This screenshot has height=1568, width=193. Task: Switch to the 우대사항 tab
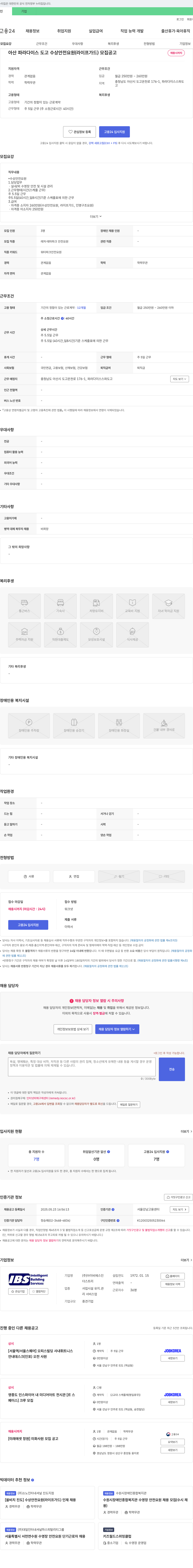(x=77, y=44)
